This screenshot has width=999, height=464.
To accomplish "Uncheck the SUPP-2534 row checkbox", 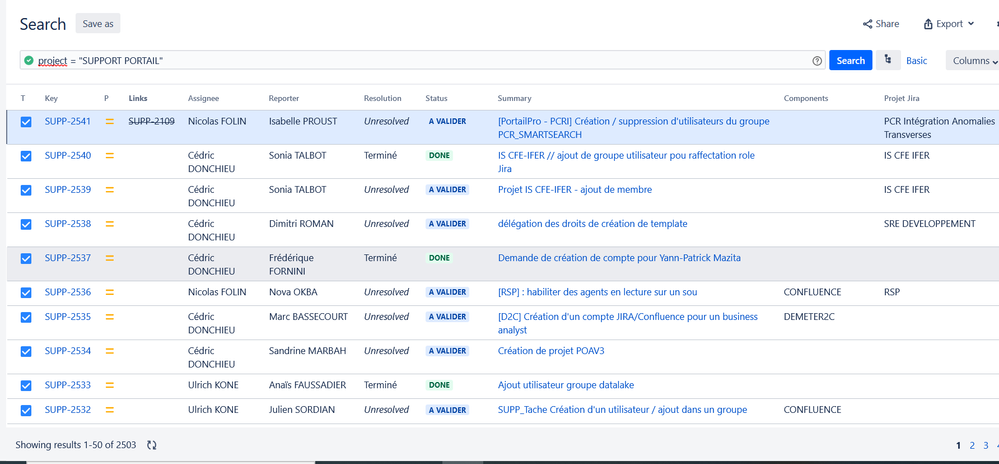I will pos(26,351).
